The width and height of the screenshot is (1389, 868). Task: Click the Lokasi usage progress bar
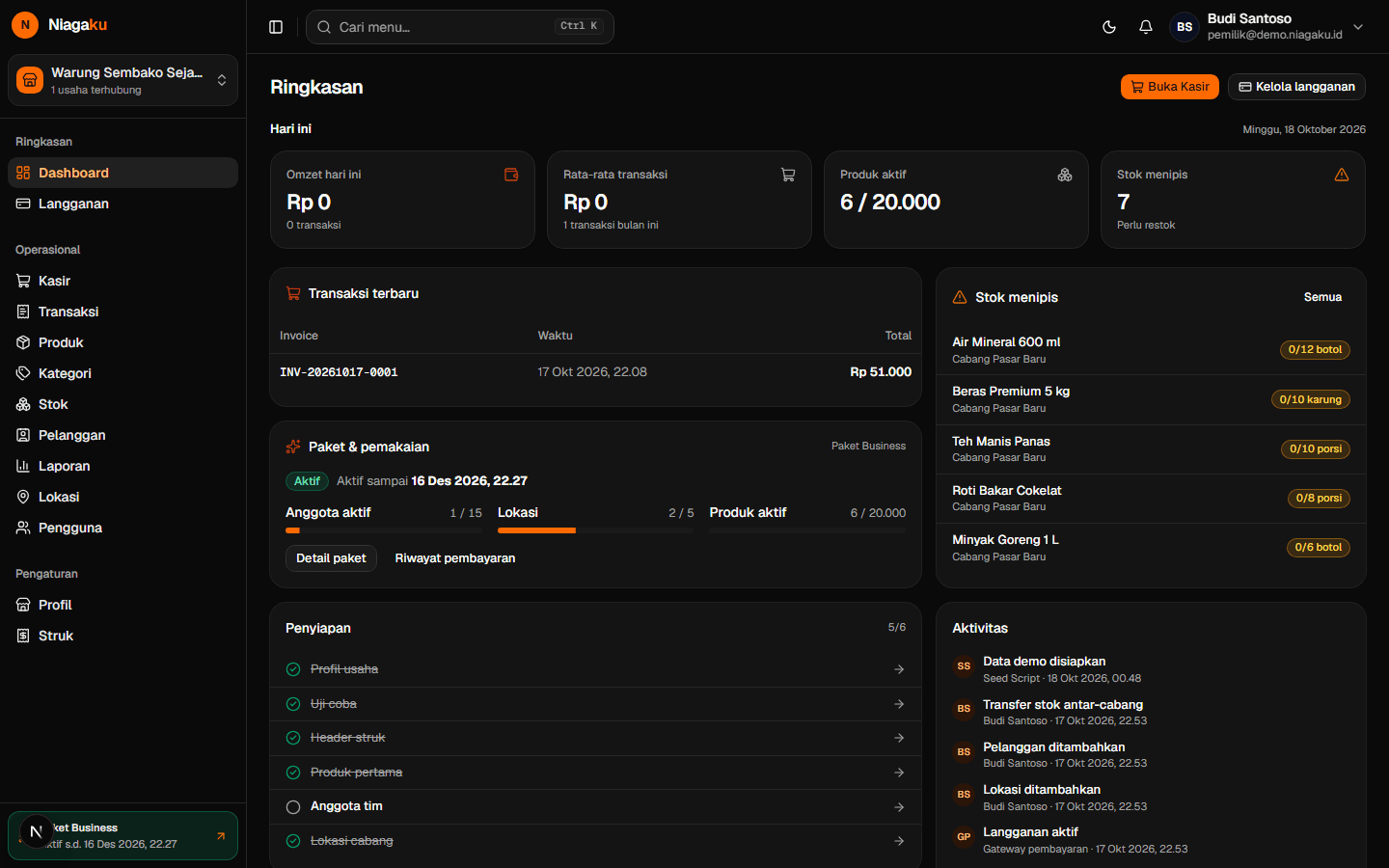pyautogui.click(x=596, y=530)
